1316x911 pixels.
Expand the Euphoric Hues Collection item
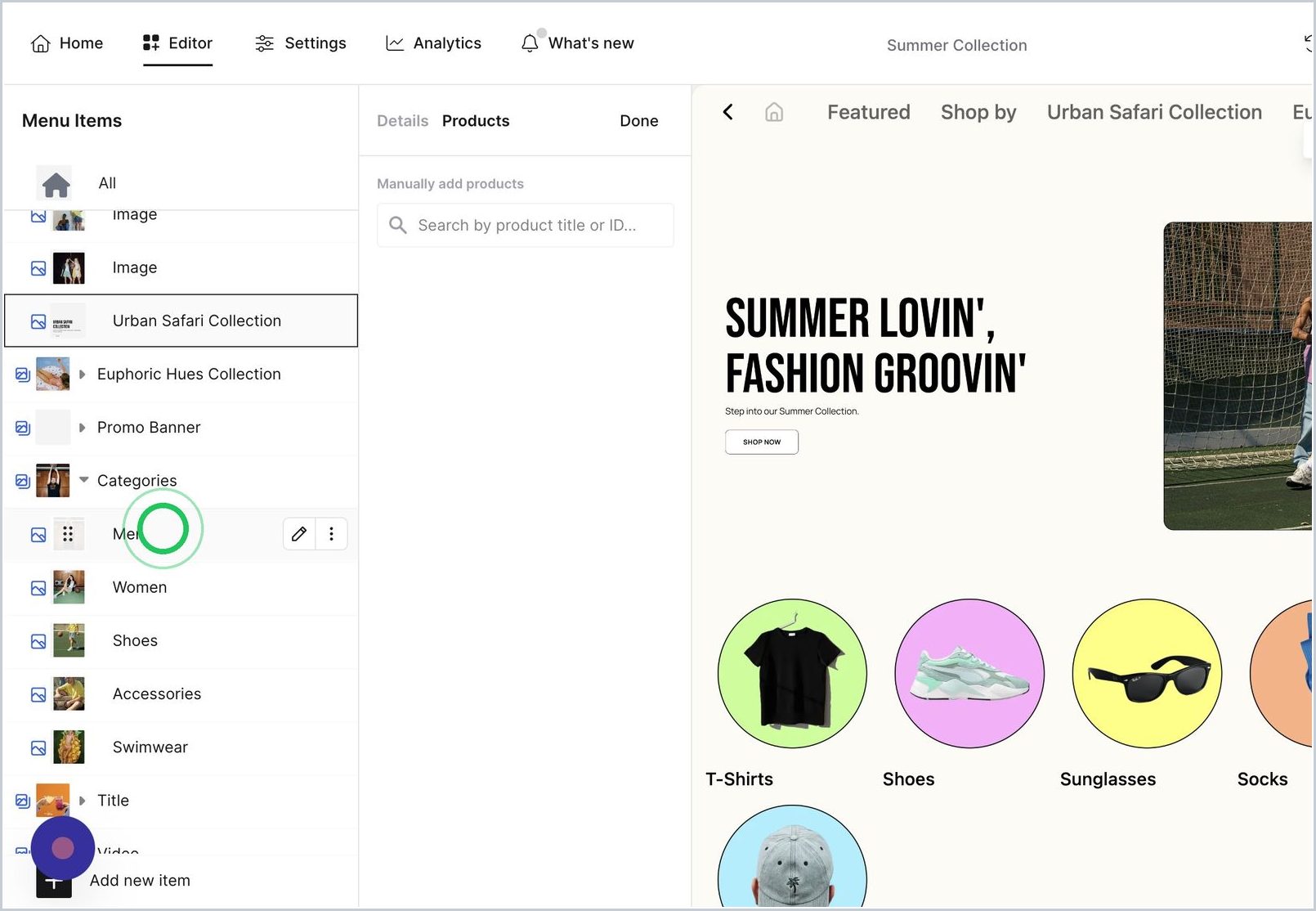click(82, 375)
